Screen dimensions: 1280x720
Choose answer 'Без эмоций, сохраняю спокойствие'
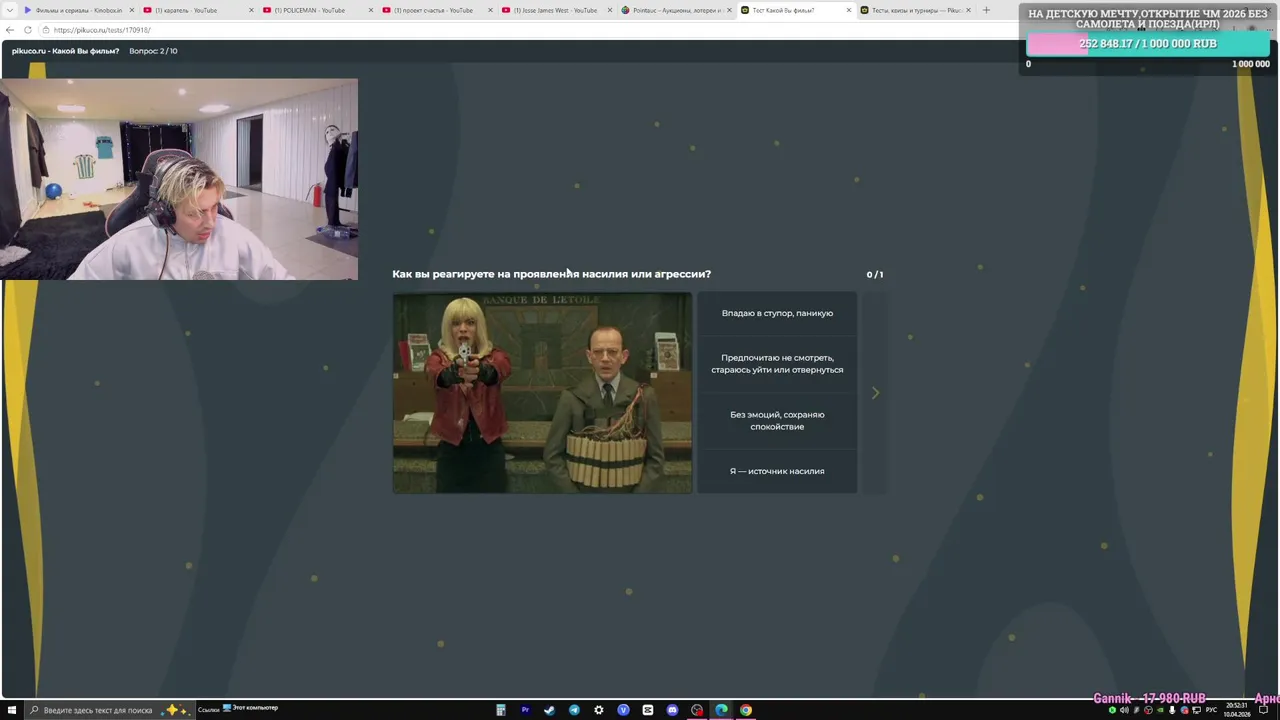777,420
